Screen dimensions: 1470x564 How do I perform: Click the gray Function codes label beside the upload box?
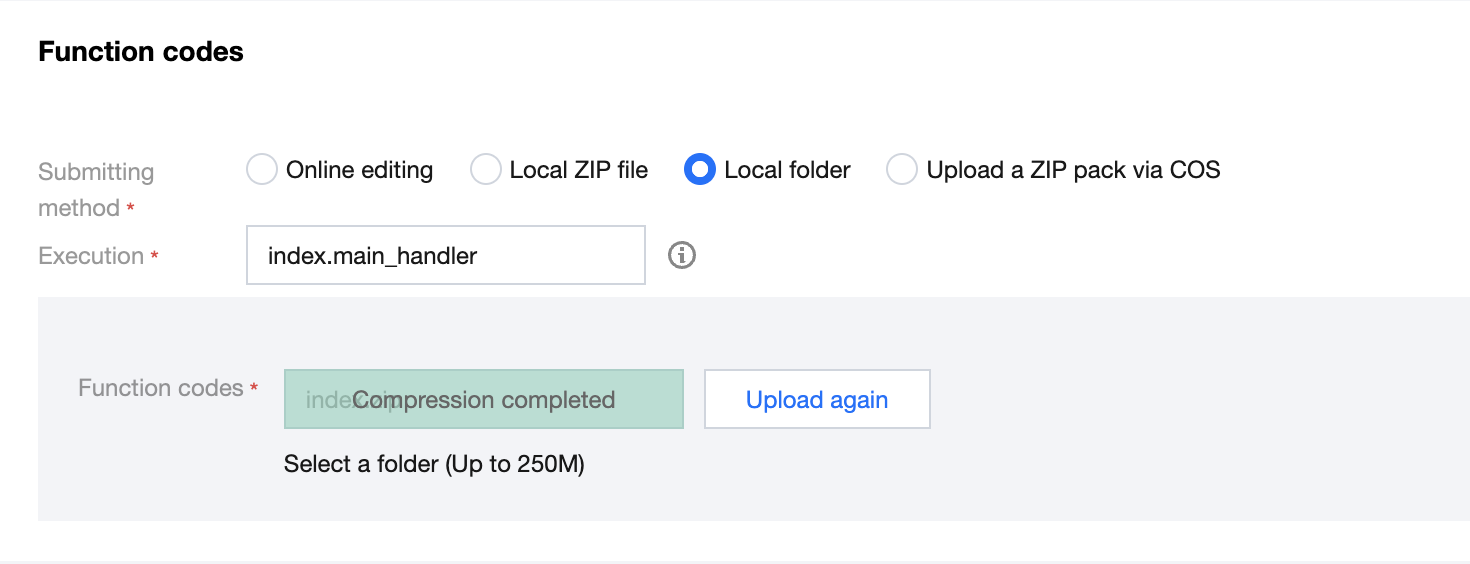click(161, 388)
